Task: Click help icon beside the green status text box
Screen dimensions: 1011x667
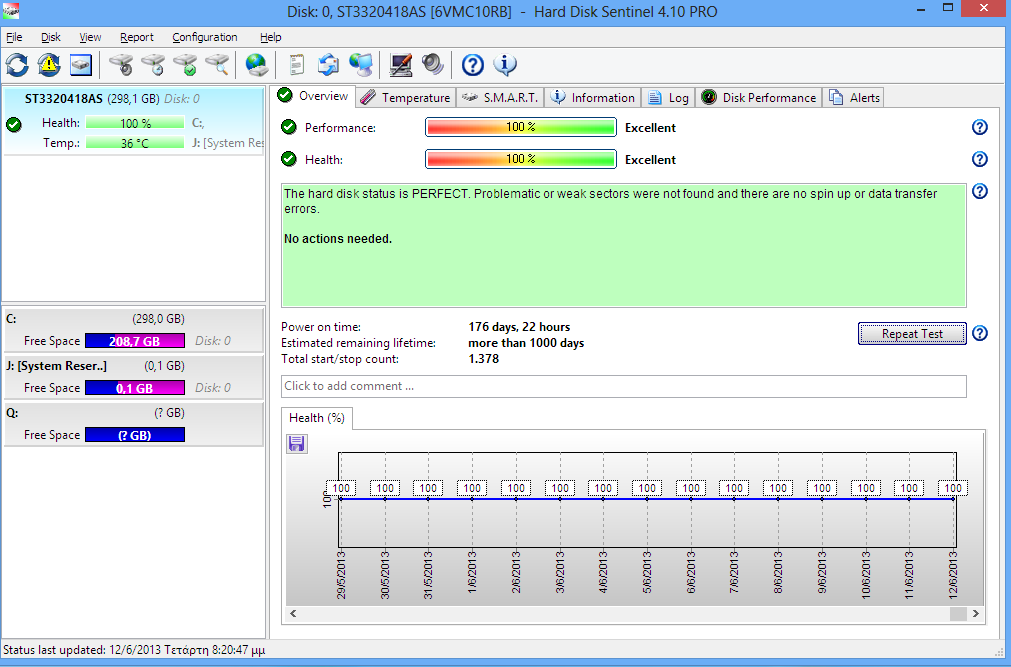Action: [x=979, y=191]
